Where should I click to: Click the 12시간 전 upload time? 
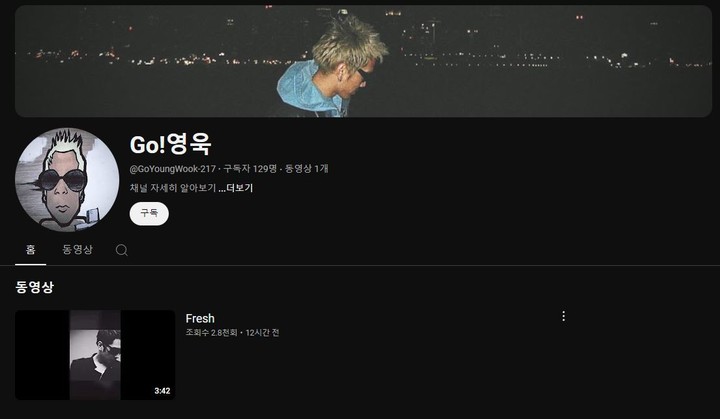point(262,333)
